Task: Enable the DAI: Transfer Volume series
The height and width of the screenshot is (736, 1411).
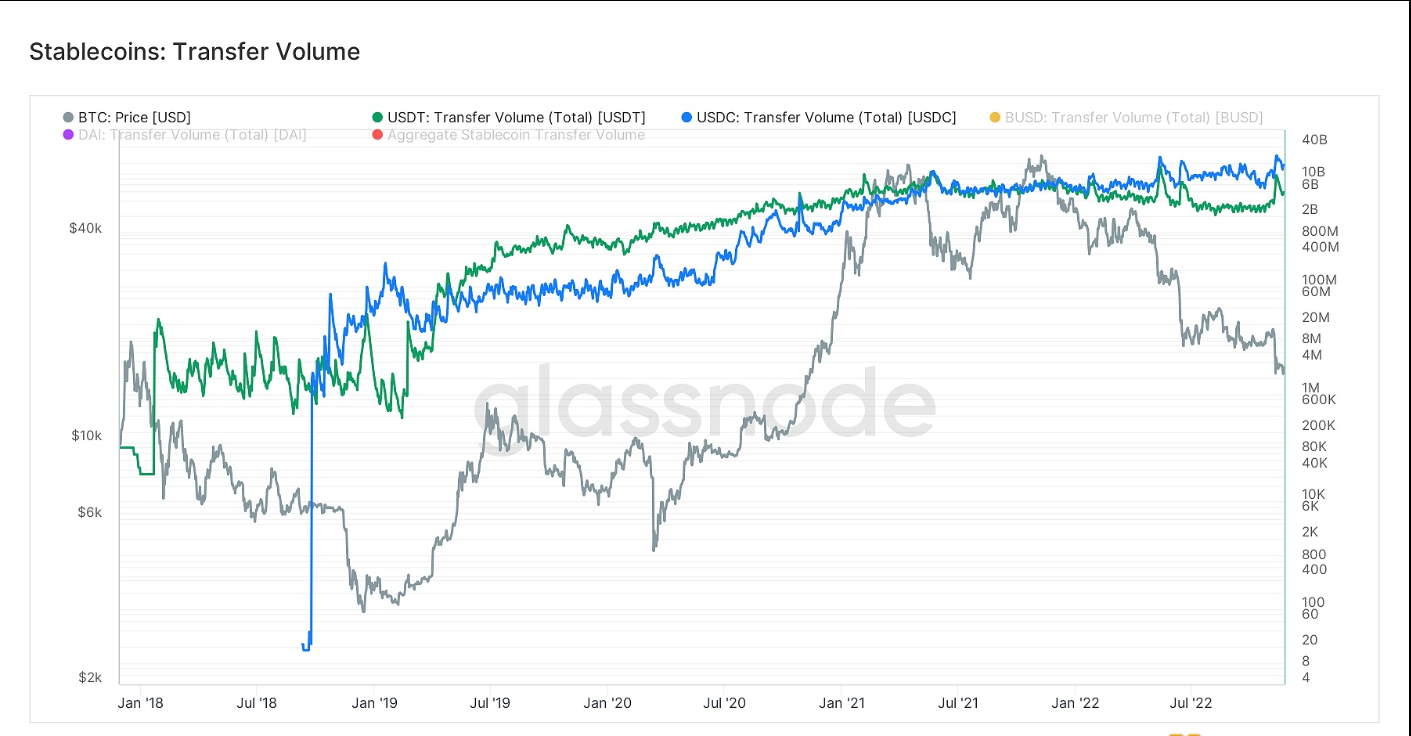Action: 192,135
